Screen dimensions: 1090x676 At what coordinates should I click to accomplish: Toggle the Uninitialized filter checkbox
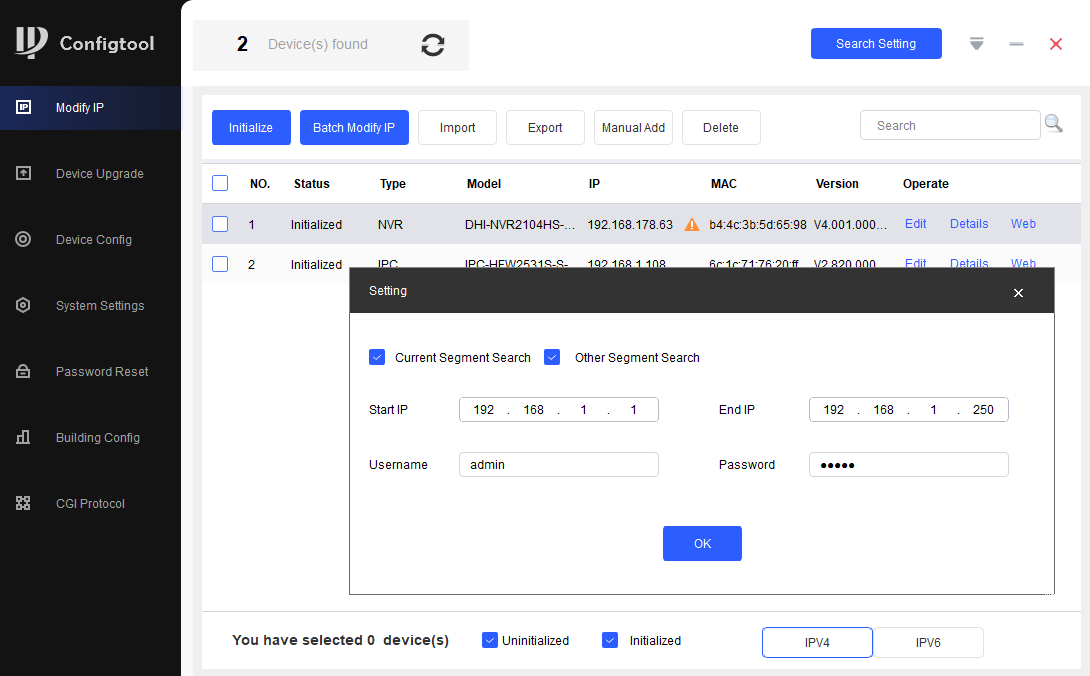pyautogui.click(x=490, y=640)
